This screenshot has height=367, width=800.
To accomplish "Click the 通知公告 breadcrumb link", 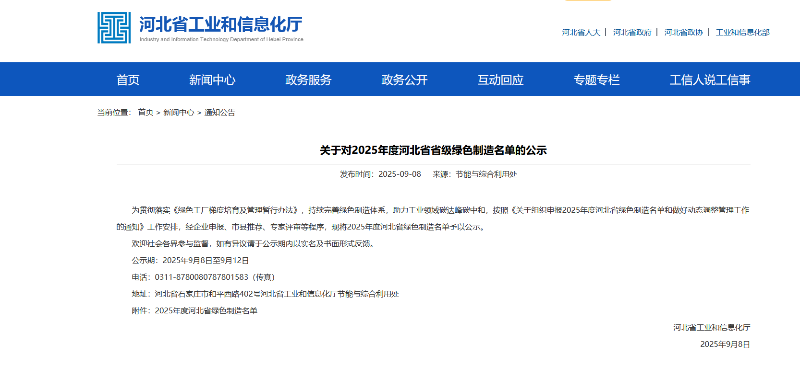I will 220,113.
